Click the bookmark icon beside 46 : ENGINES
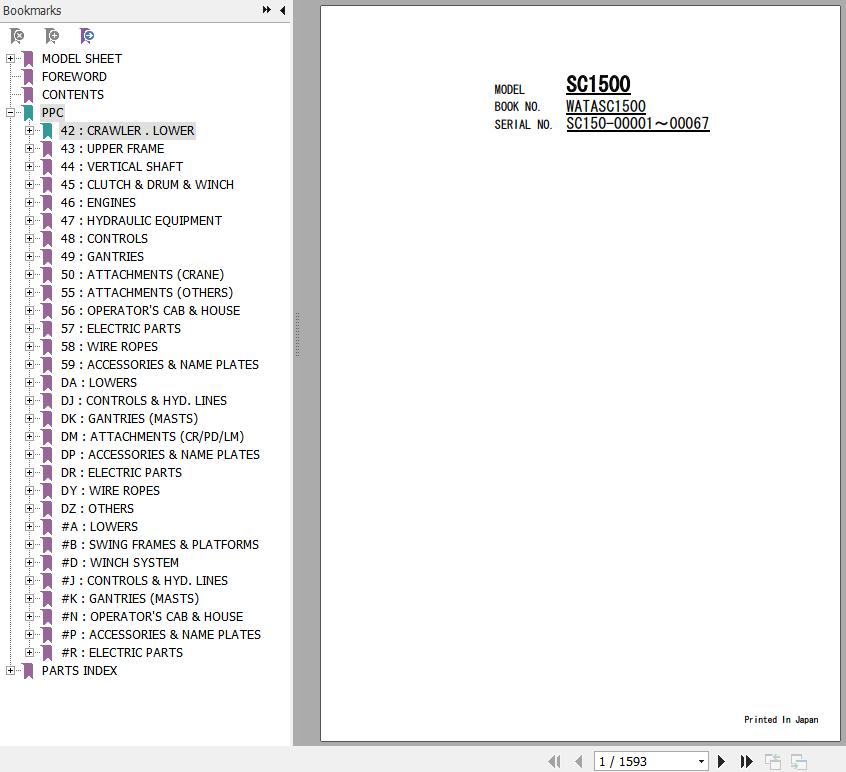 (x=47, y=202)
